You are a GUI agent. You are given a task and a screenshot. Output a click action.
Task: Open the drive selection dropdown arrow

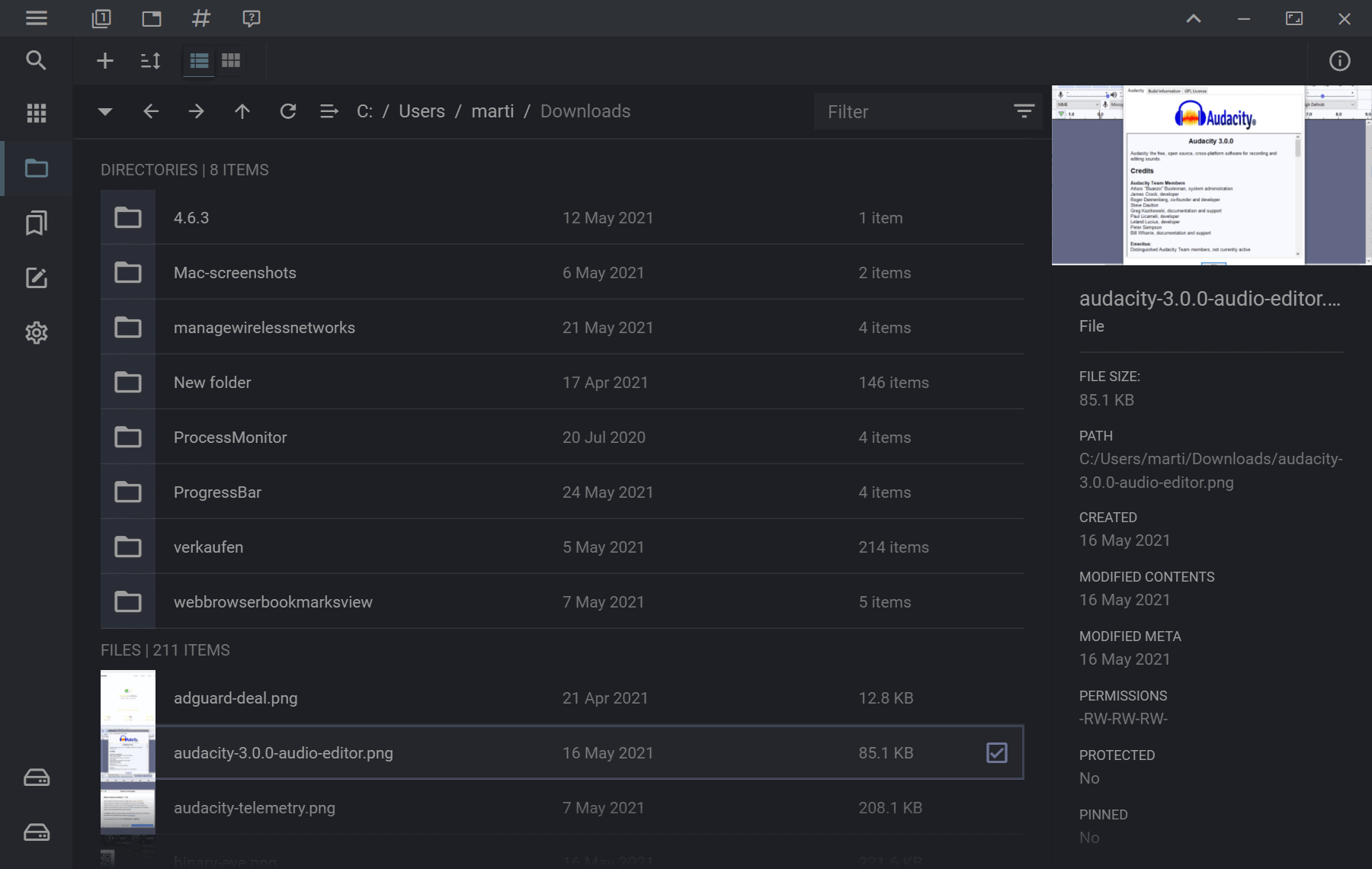104,111
